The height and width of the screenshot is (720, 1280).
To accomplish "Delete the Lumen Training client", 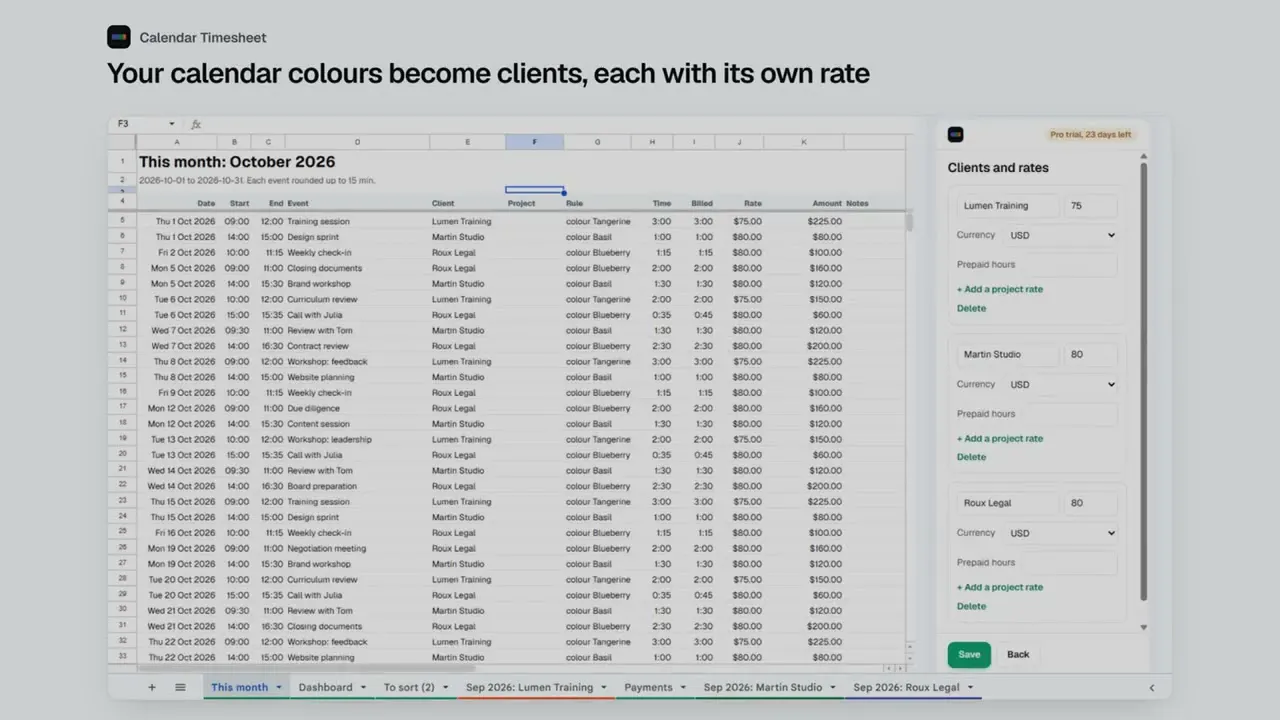I will tap(971, 308).
